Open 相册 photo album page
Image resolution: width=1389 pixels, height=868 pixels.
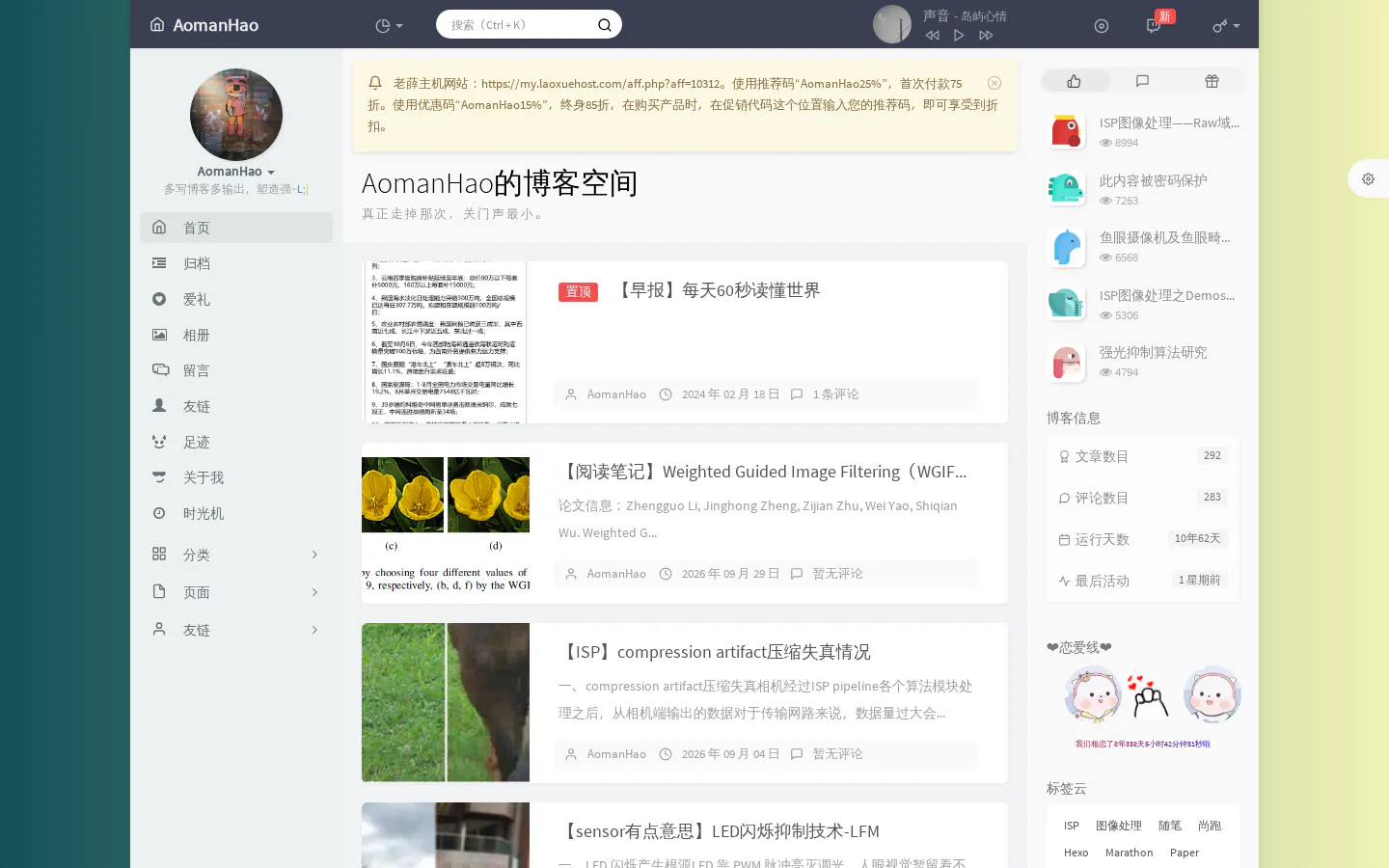click(236, 335)
